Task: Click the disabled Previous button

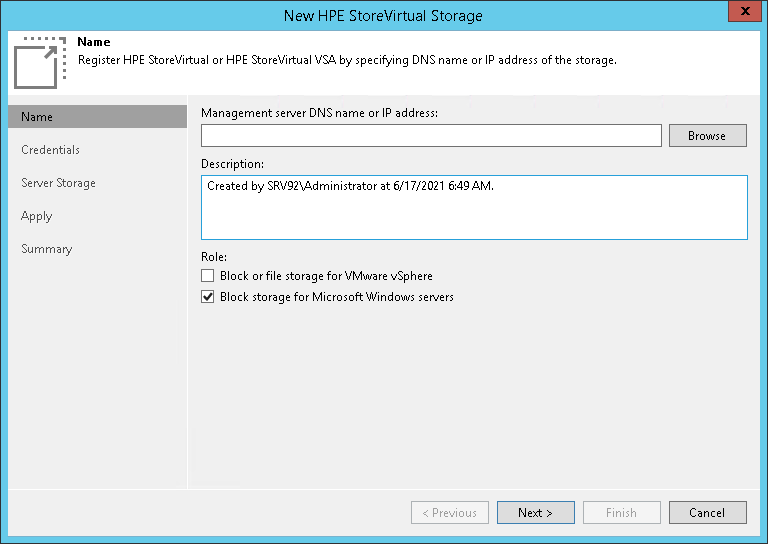Action: point(450,513)
